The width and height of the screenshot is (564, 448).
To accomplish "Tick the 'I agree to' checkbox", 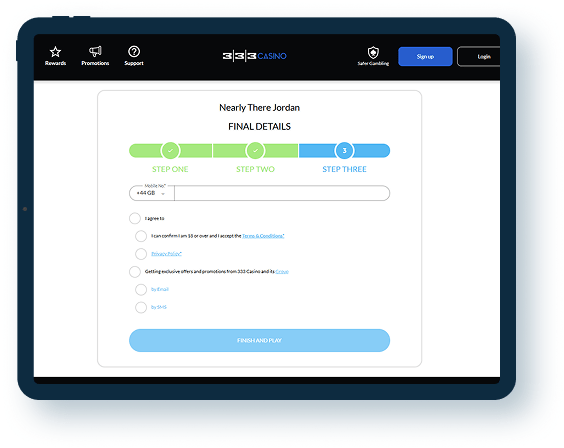I will (x=135, y=218).
